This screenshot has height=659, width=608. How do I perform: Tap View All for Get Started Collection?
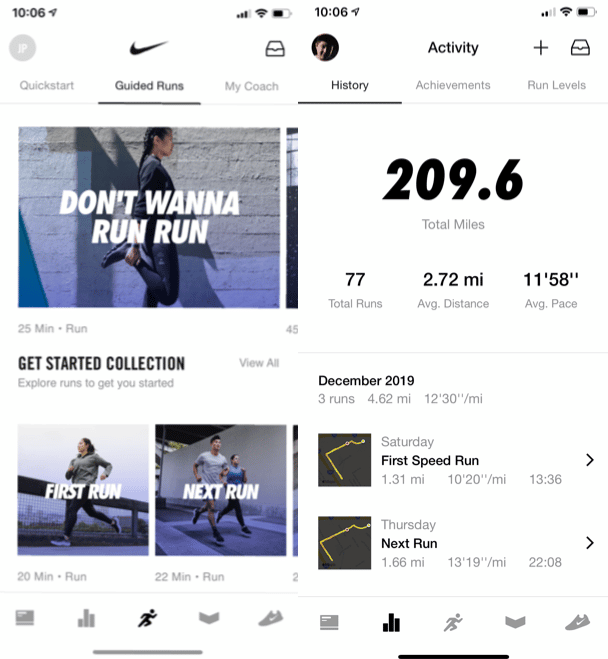coord(259,363)
